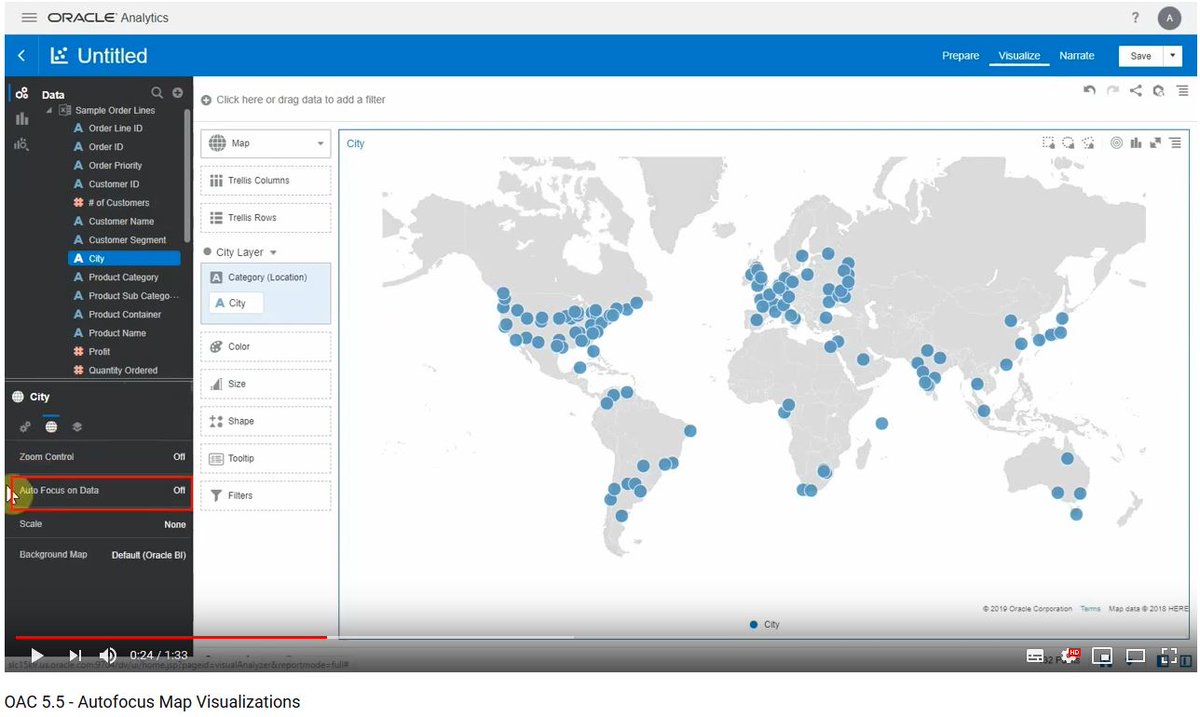The image size is (1200, 717).
Task: Open the Oracle Analytics hamburger navigation menu
Action: click(x=29, y=18)
